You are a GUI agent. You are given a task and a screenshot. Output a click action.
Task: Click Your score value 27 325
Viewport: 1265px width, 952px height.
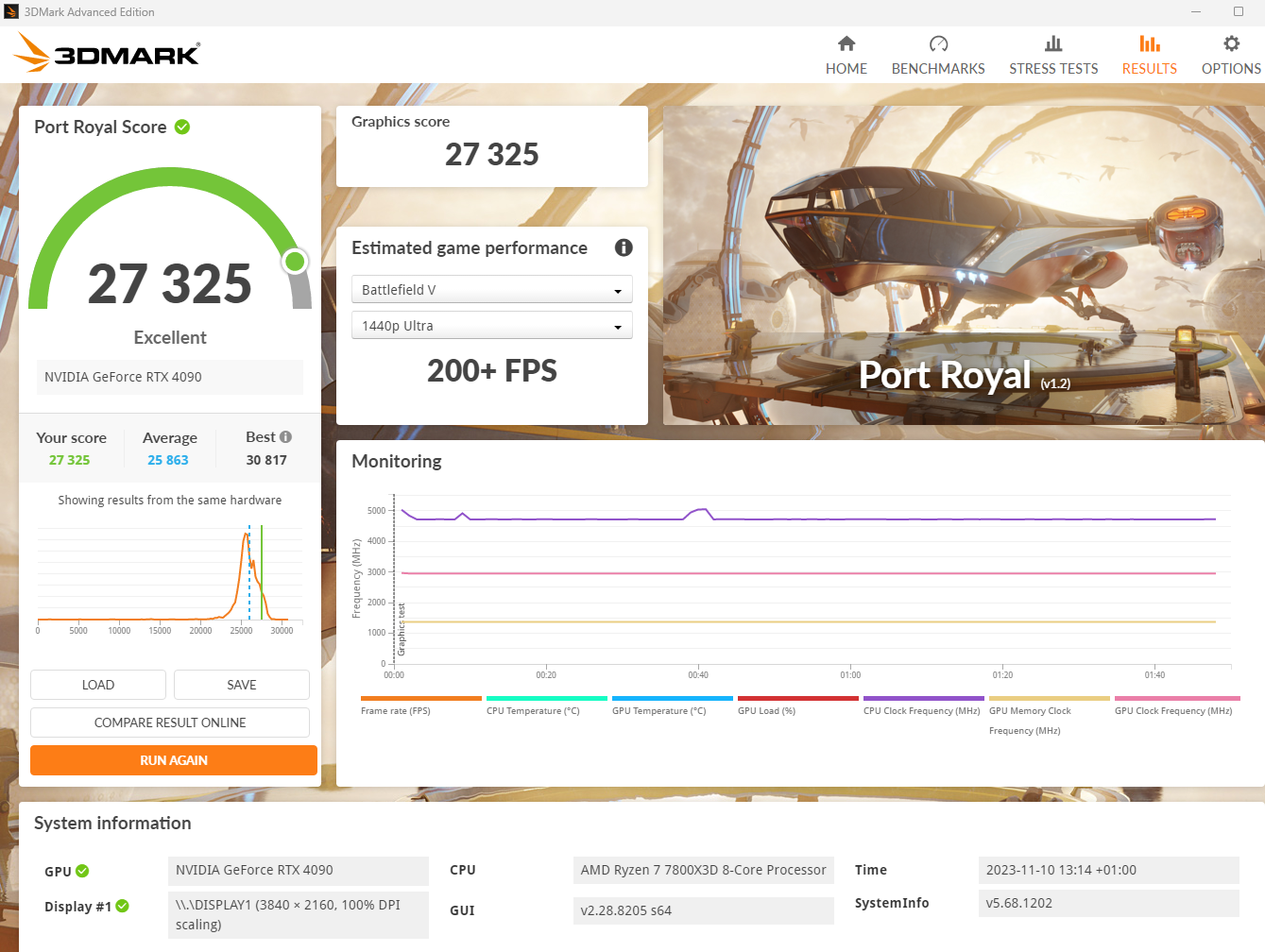pos(70,460)
